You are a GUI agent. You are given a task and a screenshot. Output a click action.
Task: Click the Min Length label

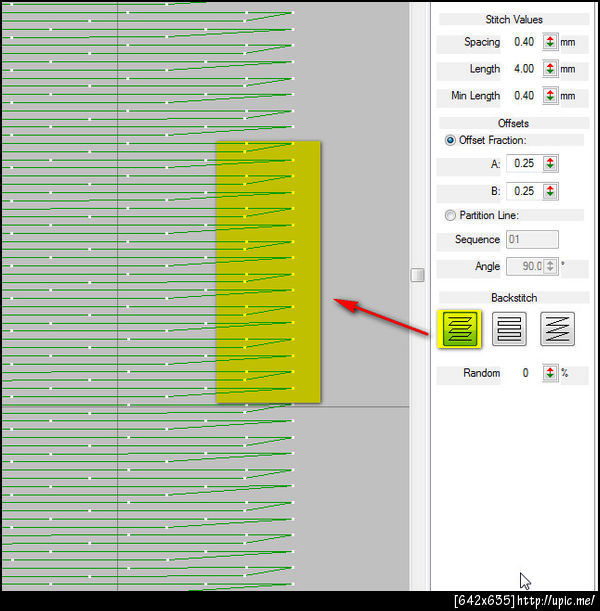click(475, 95)
